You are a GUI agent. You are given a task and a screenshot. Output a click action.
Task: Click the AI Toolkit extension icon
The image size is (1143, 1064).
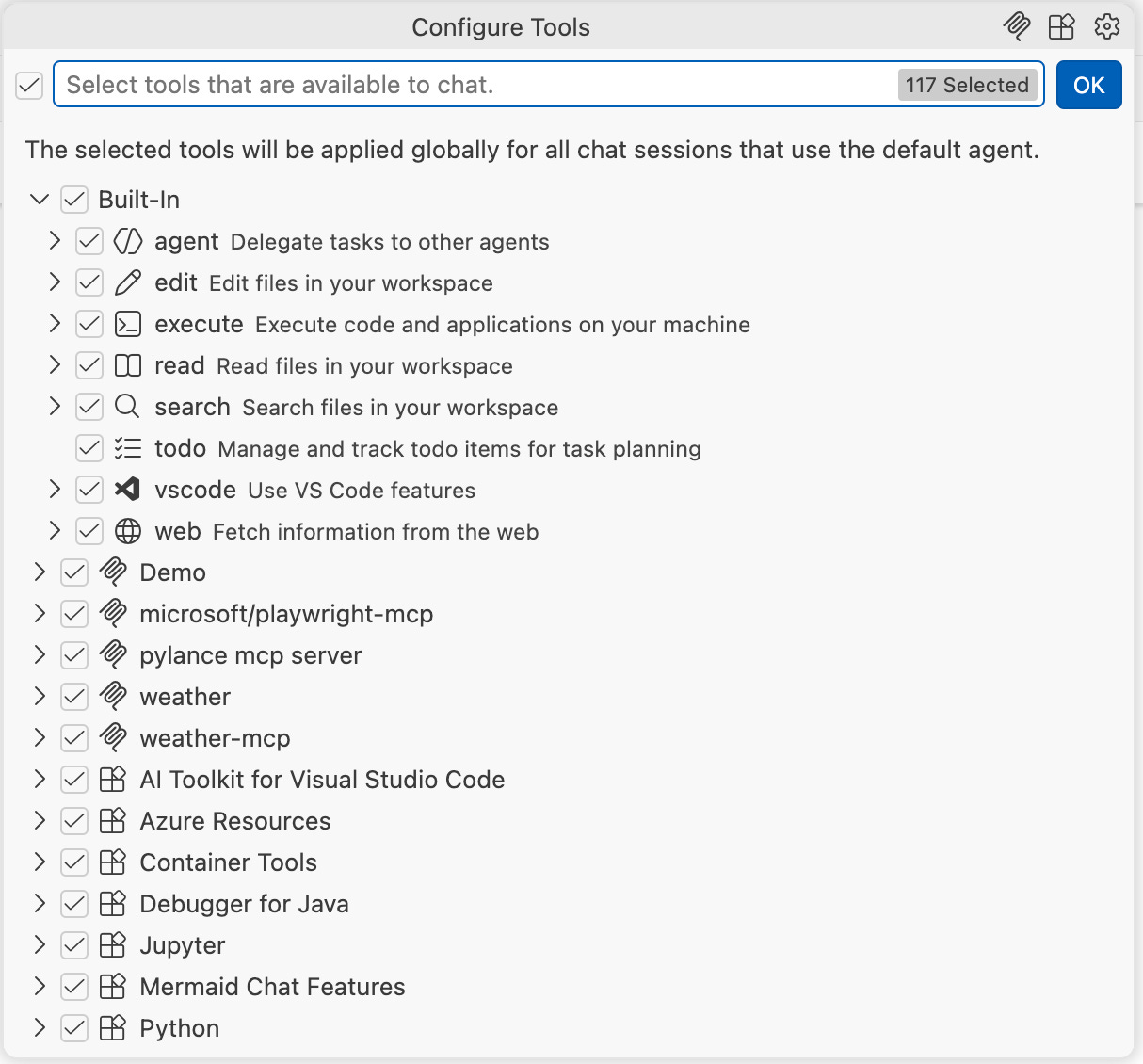[113, 780]
